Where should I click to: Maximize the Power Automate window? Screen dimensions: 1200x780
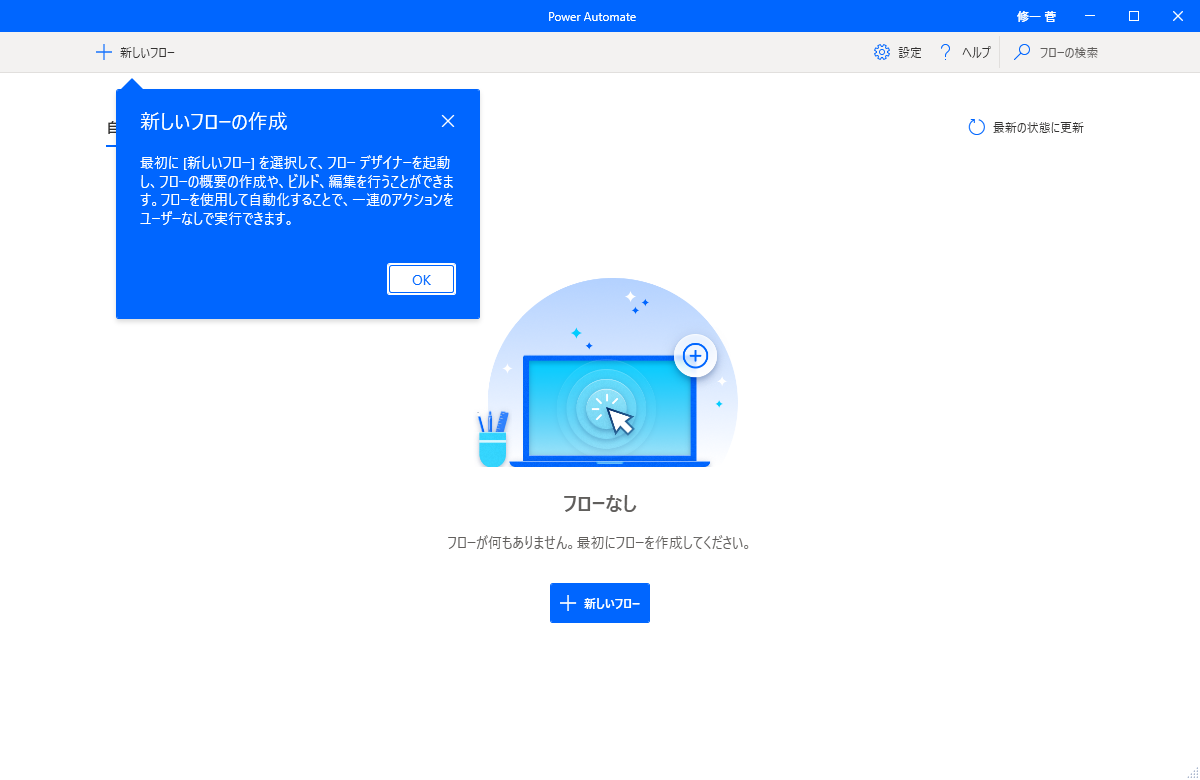(1134, 16)
